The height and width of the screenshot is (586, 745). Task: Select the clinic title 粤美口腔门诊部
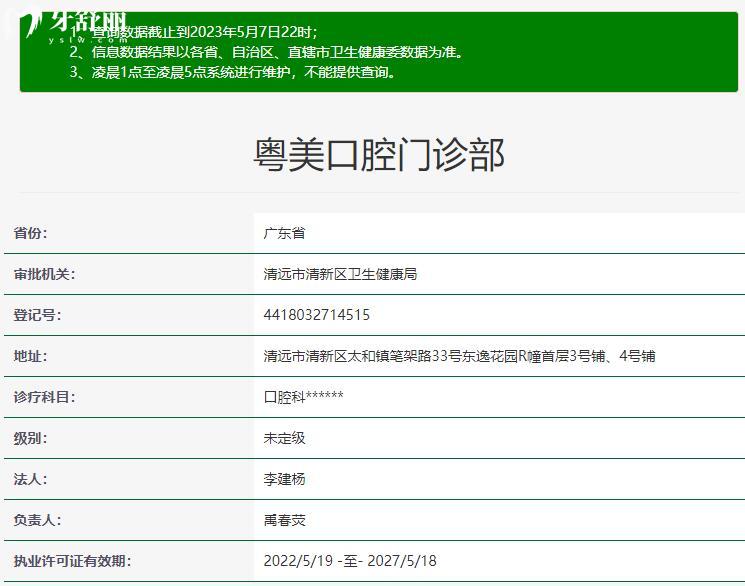pyautogui.click(x=379, y=155)
